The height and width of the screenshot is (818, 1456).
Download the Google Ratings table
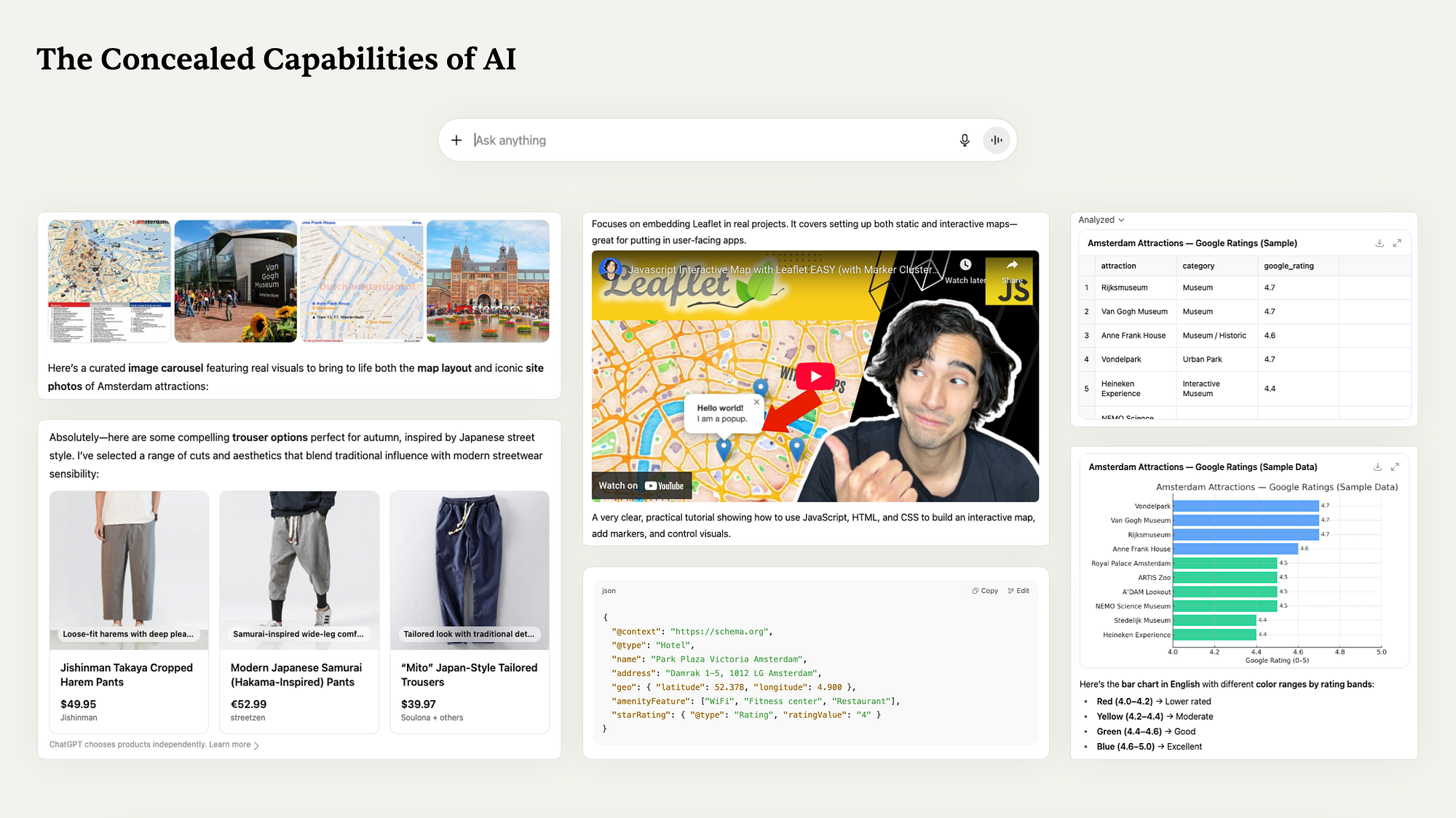coord(1380,243)
